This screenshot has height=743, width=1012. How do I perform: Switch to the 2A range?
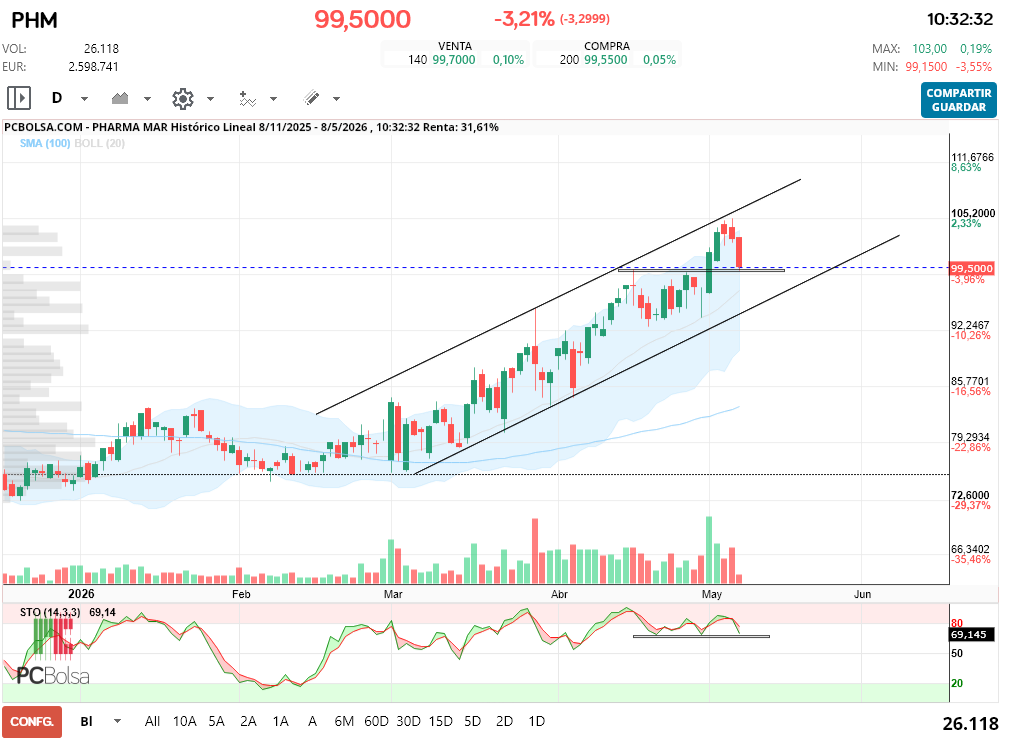point(248,722)
